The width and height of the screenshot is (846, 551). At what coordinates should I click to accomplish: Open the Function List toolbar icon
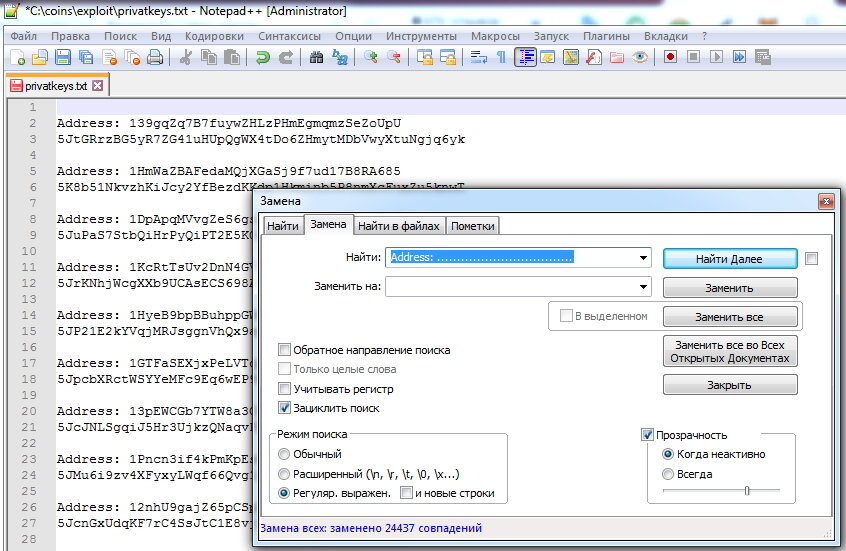(x=594, y=57)
